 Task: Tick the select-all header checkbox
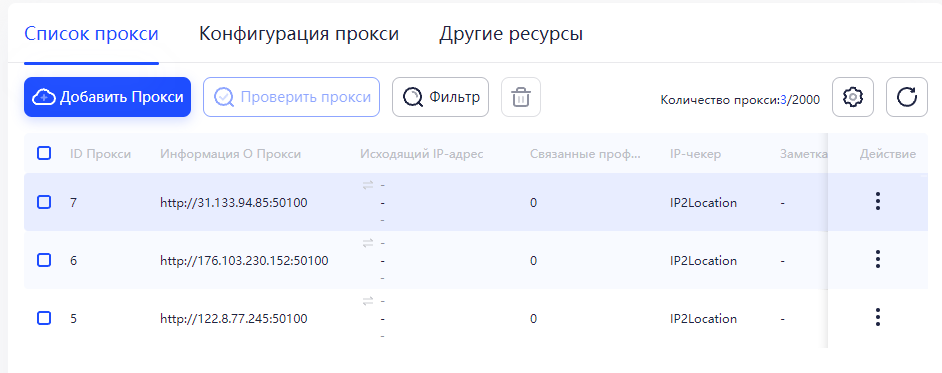click(x=44, y=153)
